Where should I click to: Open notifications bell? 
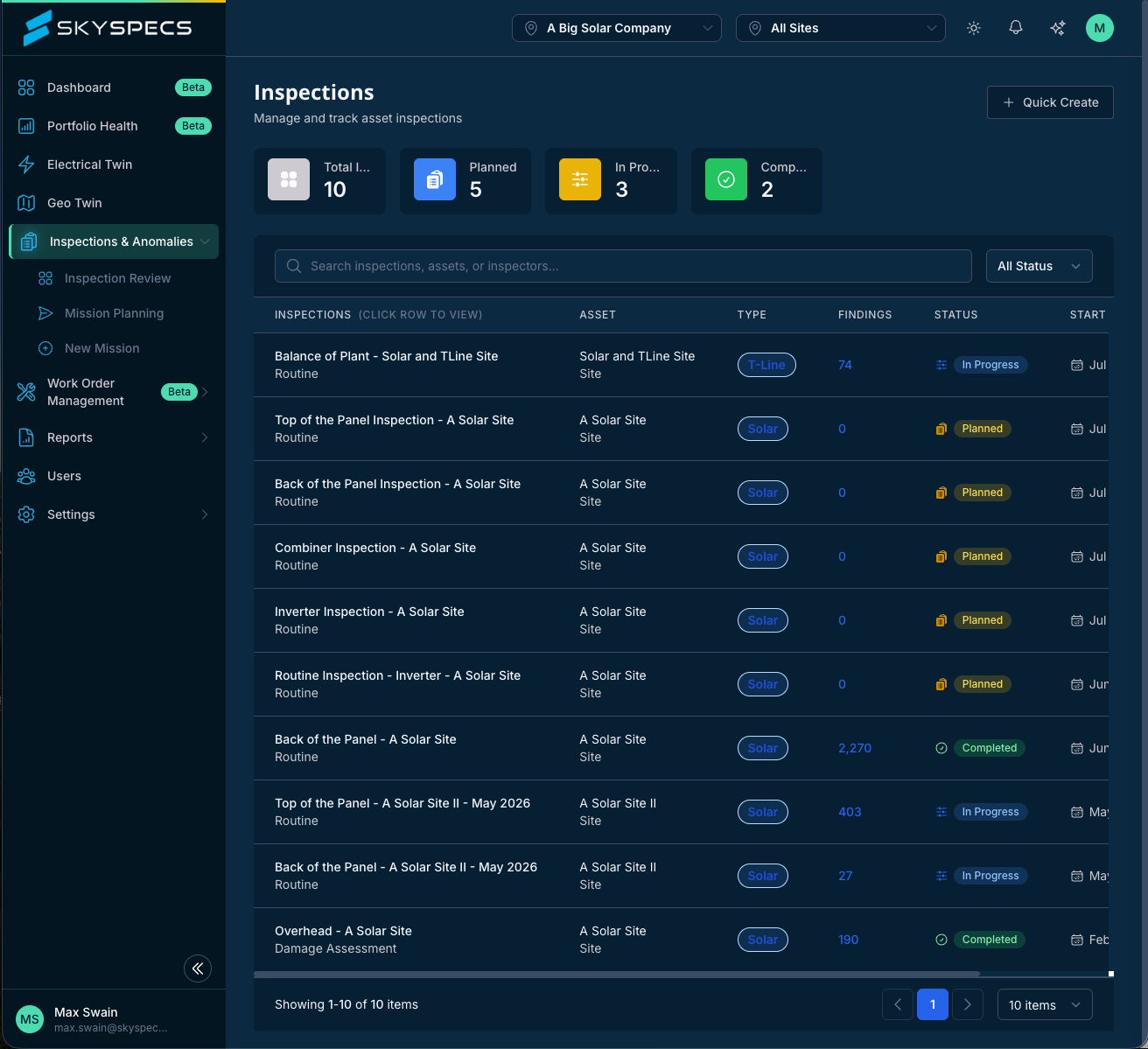(x=1016, y=28)
